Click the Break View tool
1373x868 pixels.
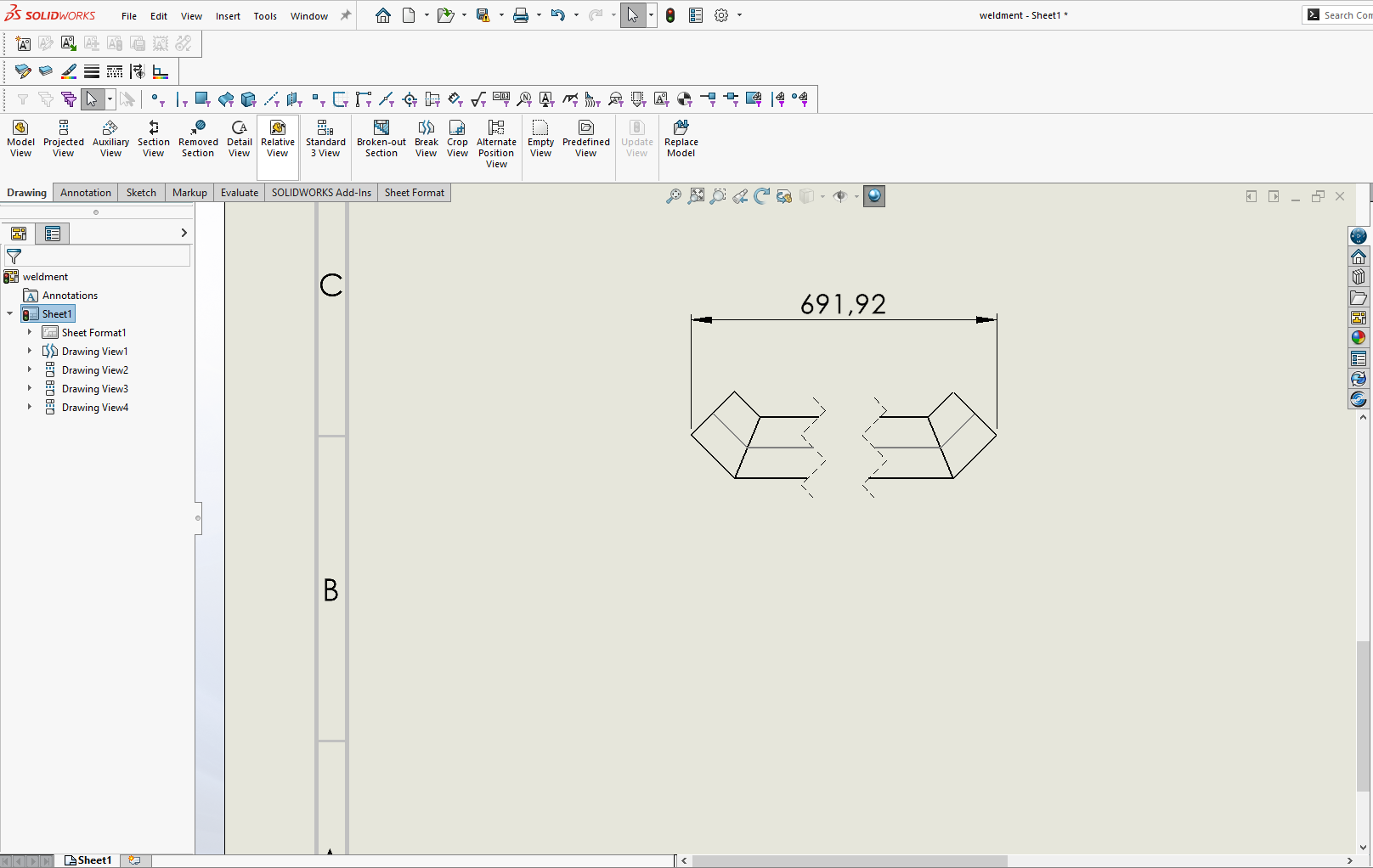coord(426,138)
